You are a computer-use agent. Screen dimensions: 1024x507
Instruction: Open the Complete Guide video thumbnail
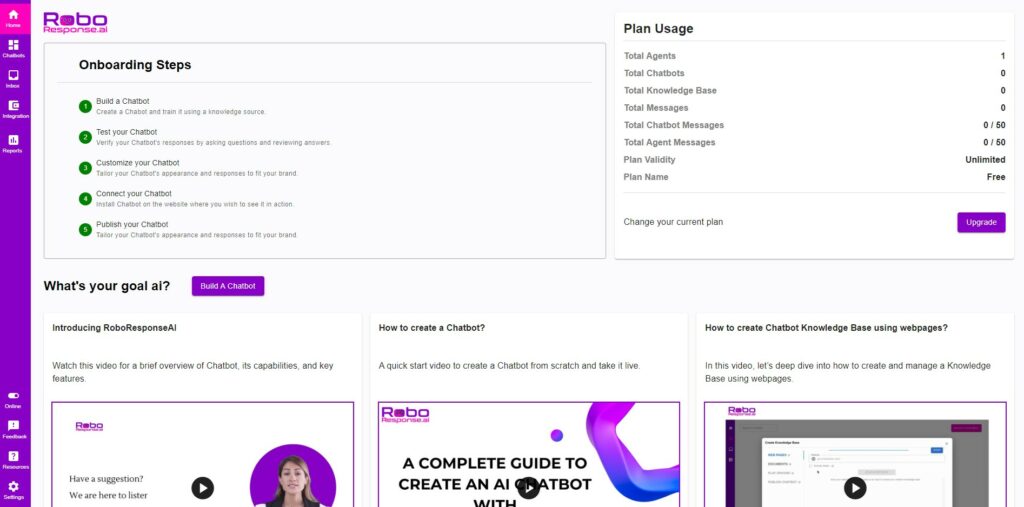tap(528, 455)
